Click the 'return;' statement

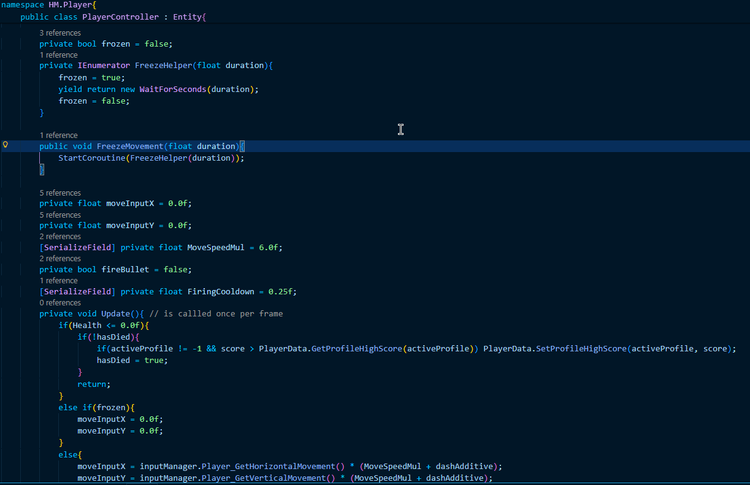94,384
